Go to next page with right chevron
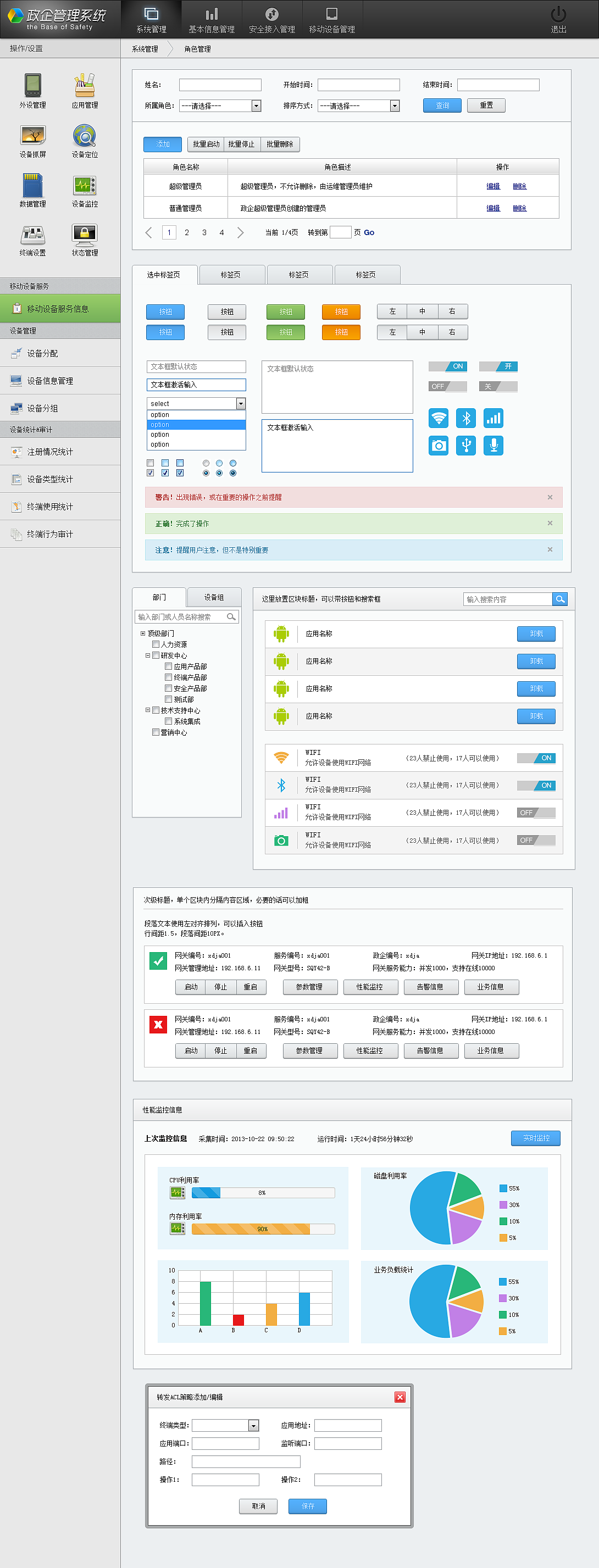Image resolution: width=599 pixels, height=1568 pixels. point(241,232)
